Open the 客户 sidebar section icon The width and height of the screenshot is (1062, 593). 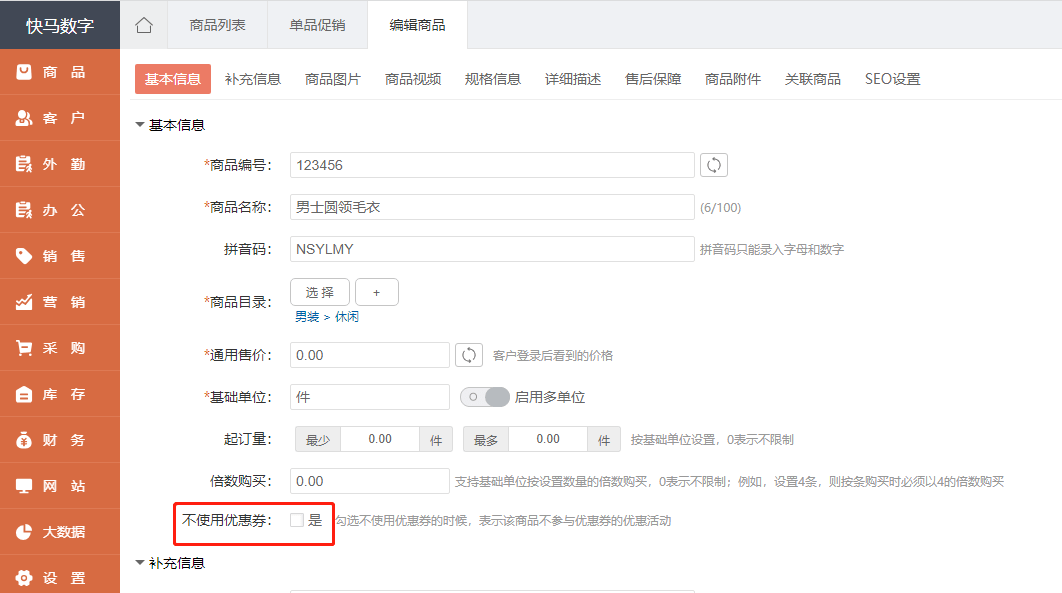pos(24,118)
